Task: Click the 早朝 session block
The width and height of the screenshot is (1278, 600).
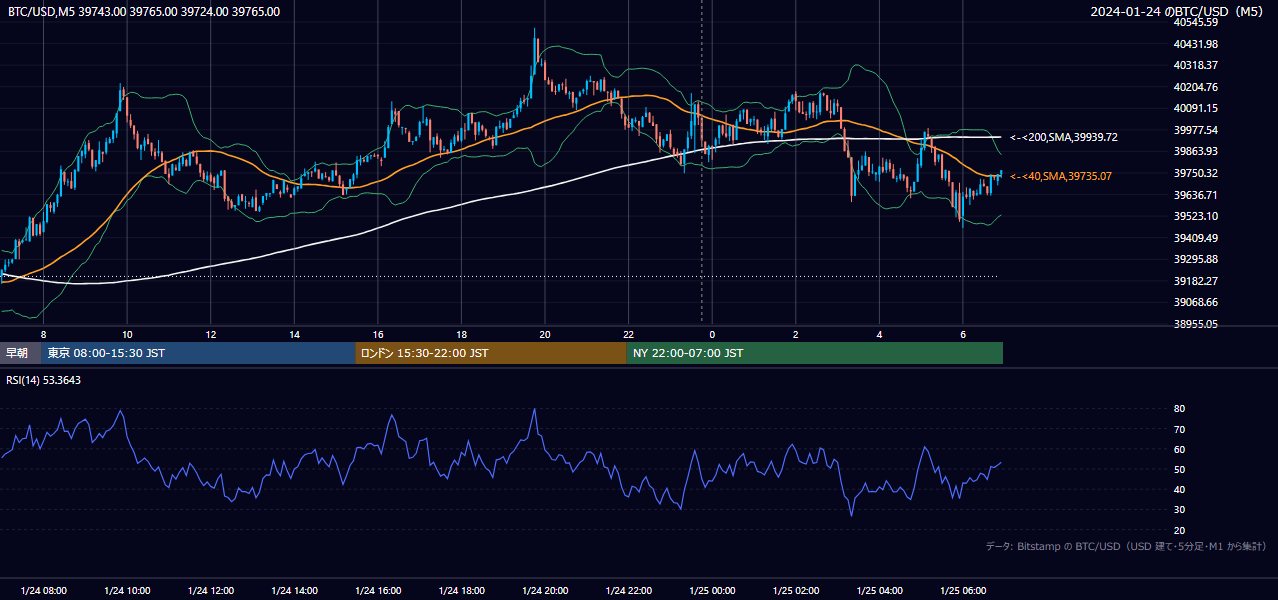Action: click(21, 353)
